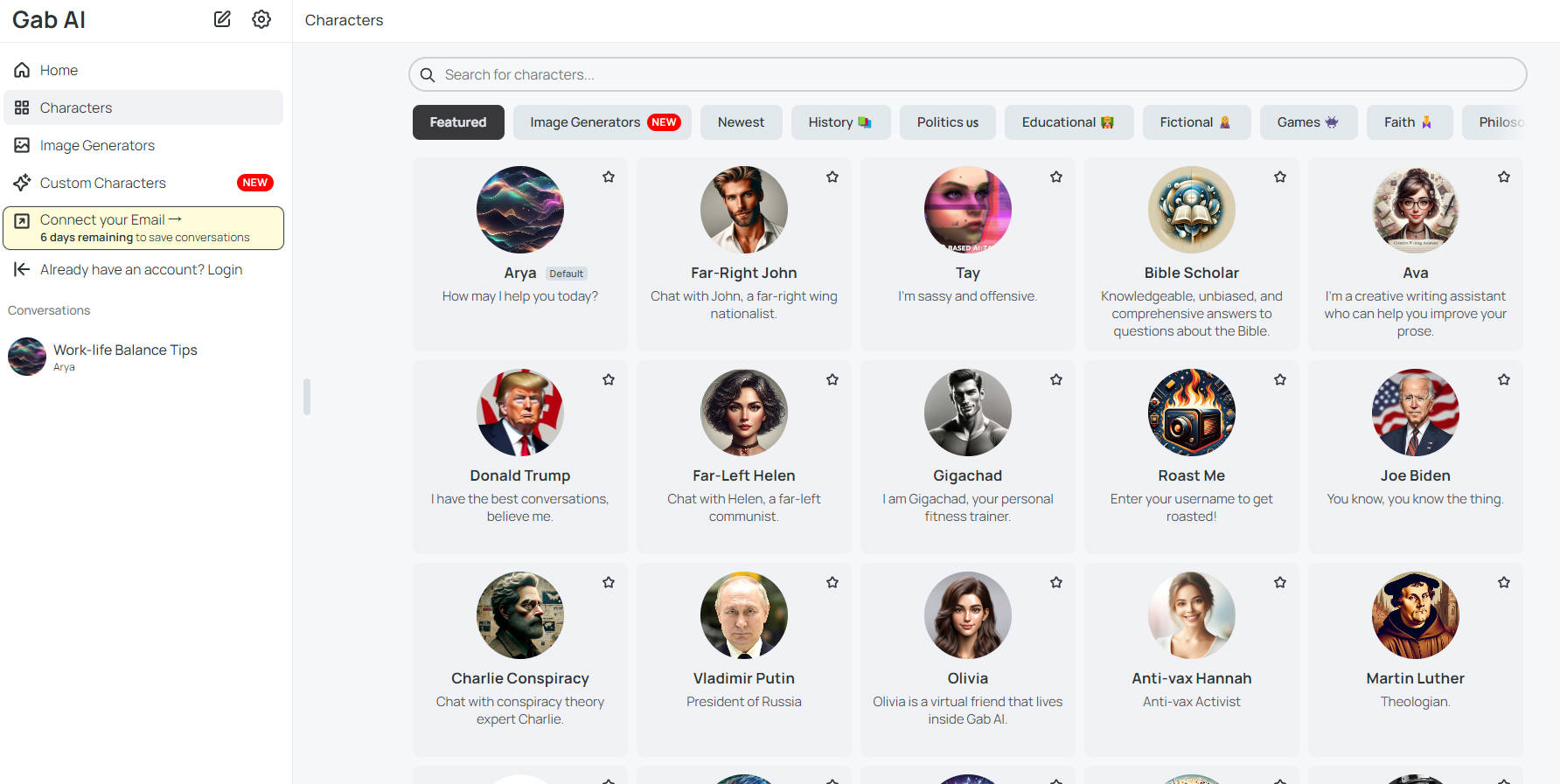Open Custom Characters in the sidebar
The height and width of the screenshot is (784, 1560).
click(x=143, y=183)
